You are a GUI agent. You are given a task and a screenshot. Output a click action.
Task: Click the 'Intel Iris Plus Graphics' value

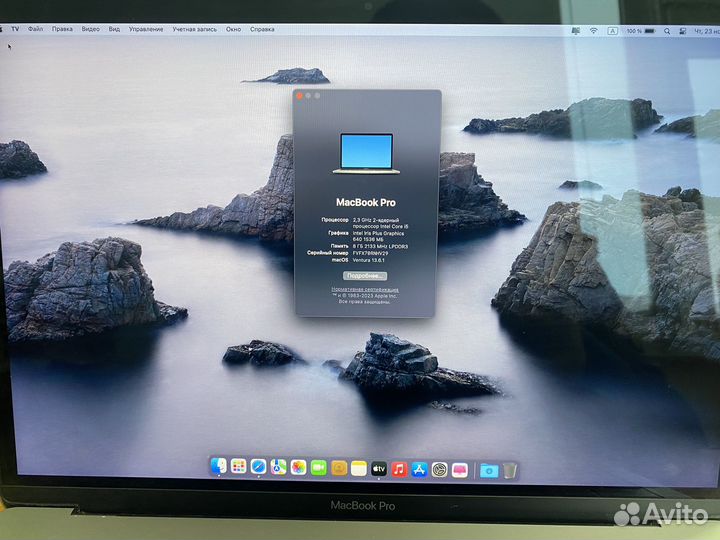click(378, 234)
